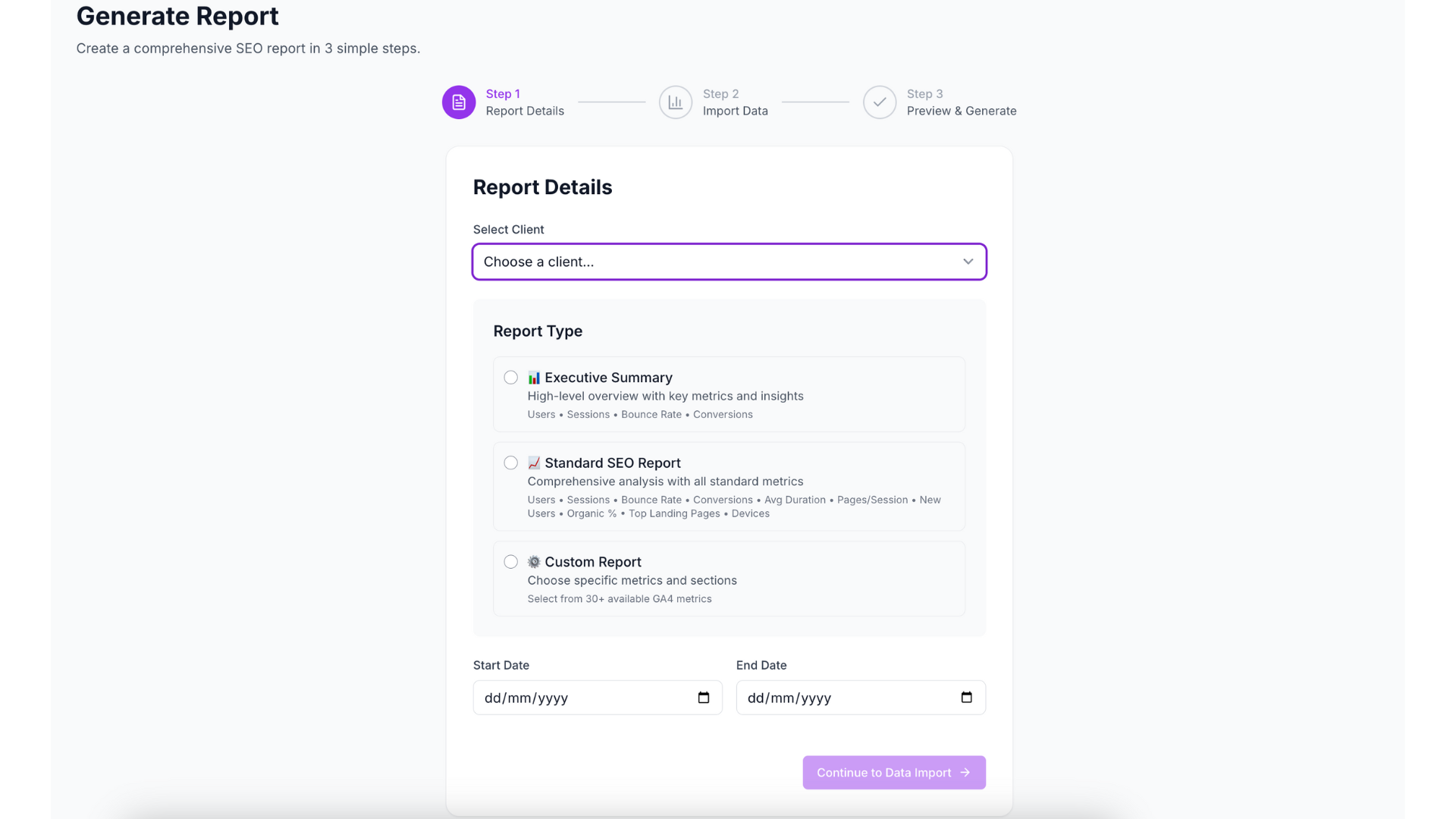1456x819 pixels.
Task: Click the Step 3 checkmark circle icon
Action: (x=879, y=102)
